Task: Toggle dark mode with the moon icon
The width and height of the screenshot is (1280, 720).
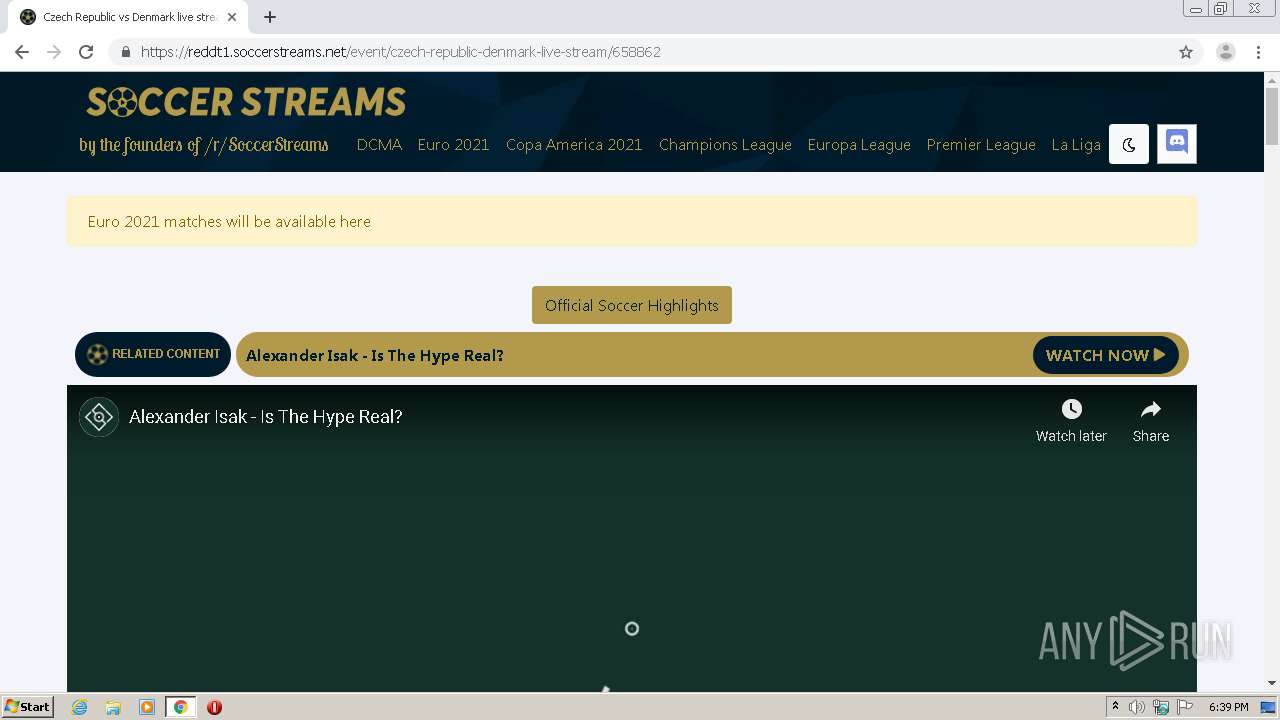Action: pos(1128,144)
